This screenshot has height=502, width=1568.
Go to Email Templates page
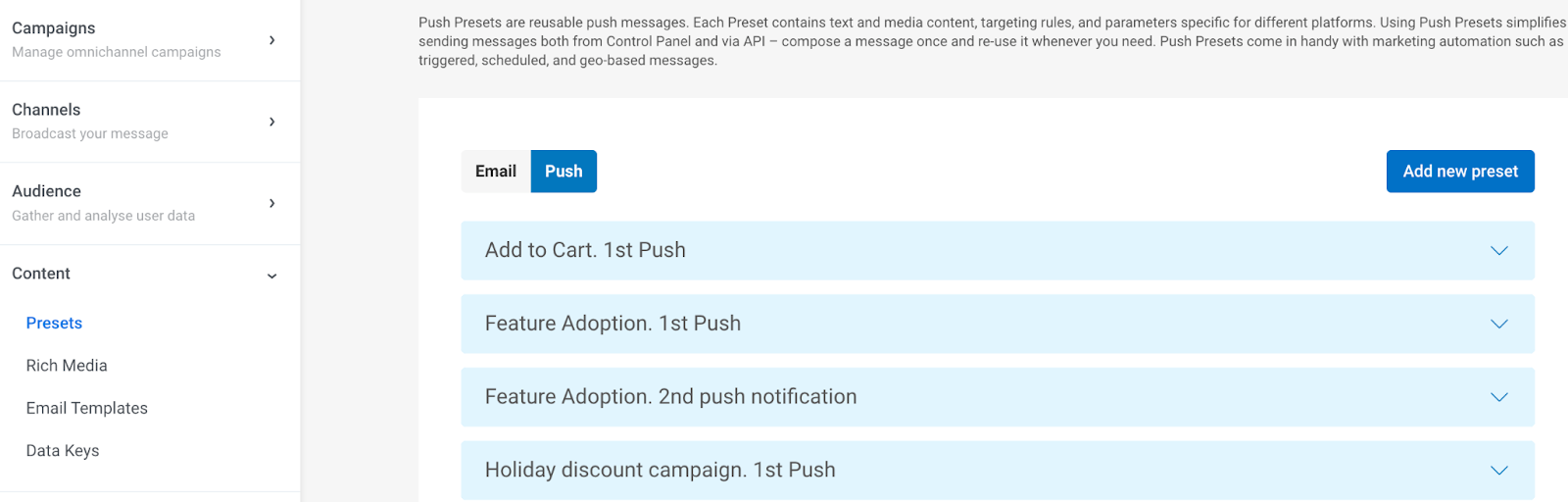pyautogui.click(x=86, y=408)
